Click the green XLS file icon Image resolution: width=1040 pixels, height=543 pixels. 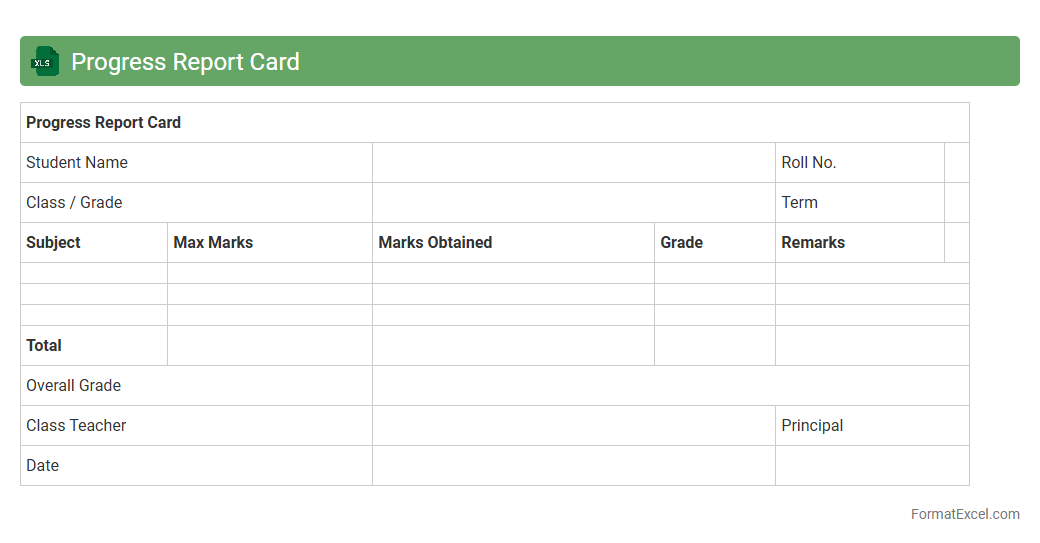[45, 61]
